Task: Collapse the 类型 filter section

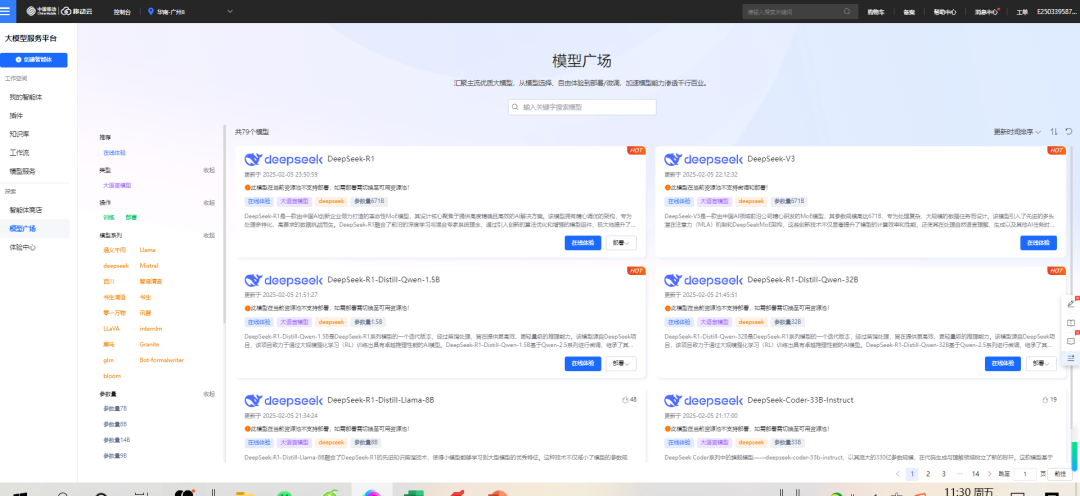Action: coord(209,169)
